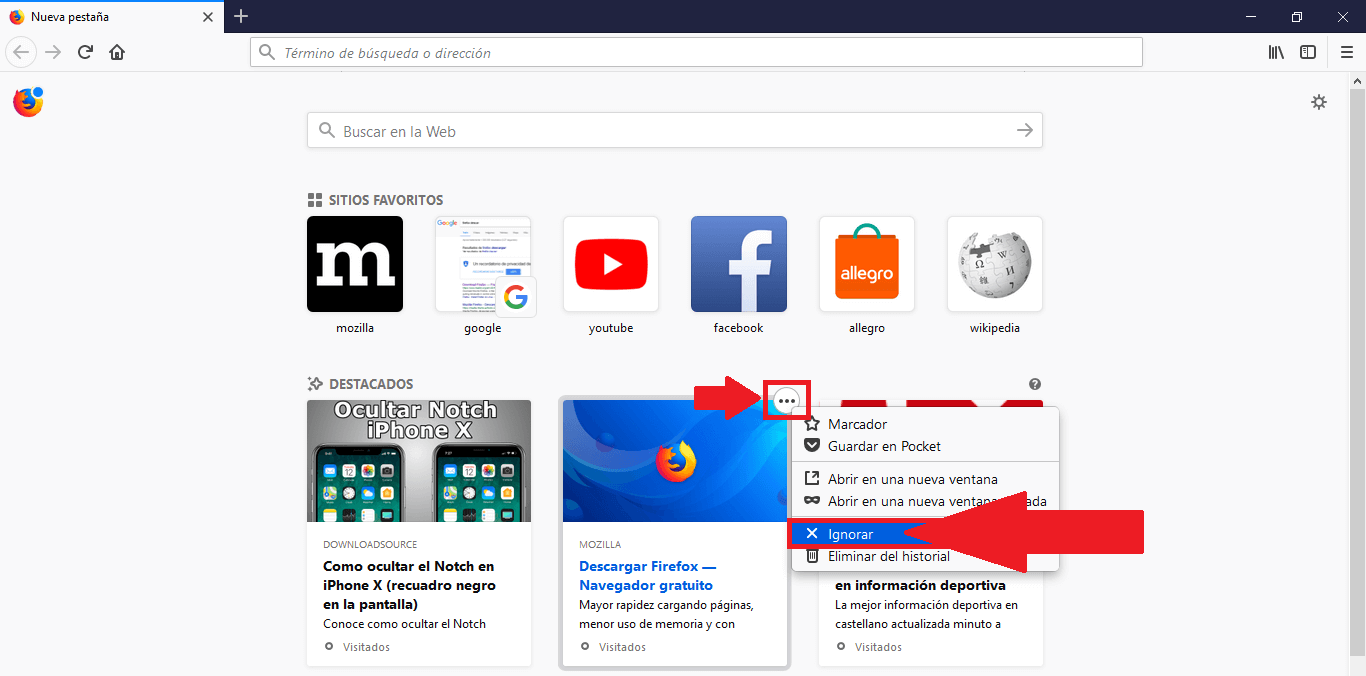
Task: Select the Nueva pestaña tab
Action: tap(112, 17)
